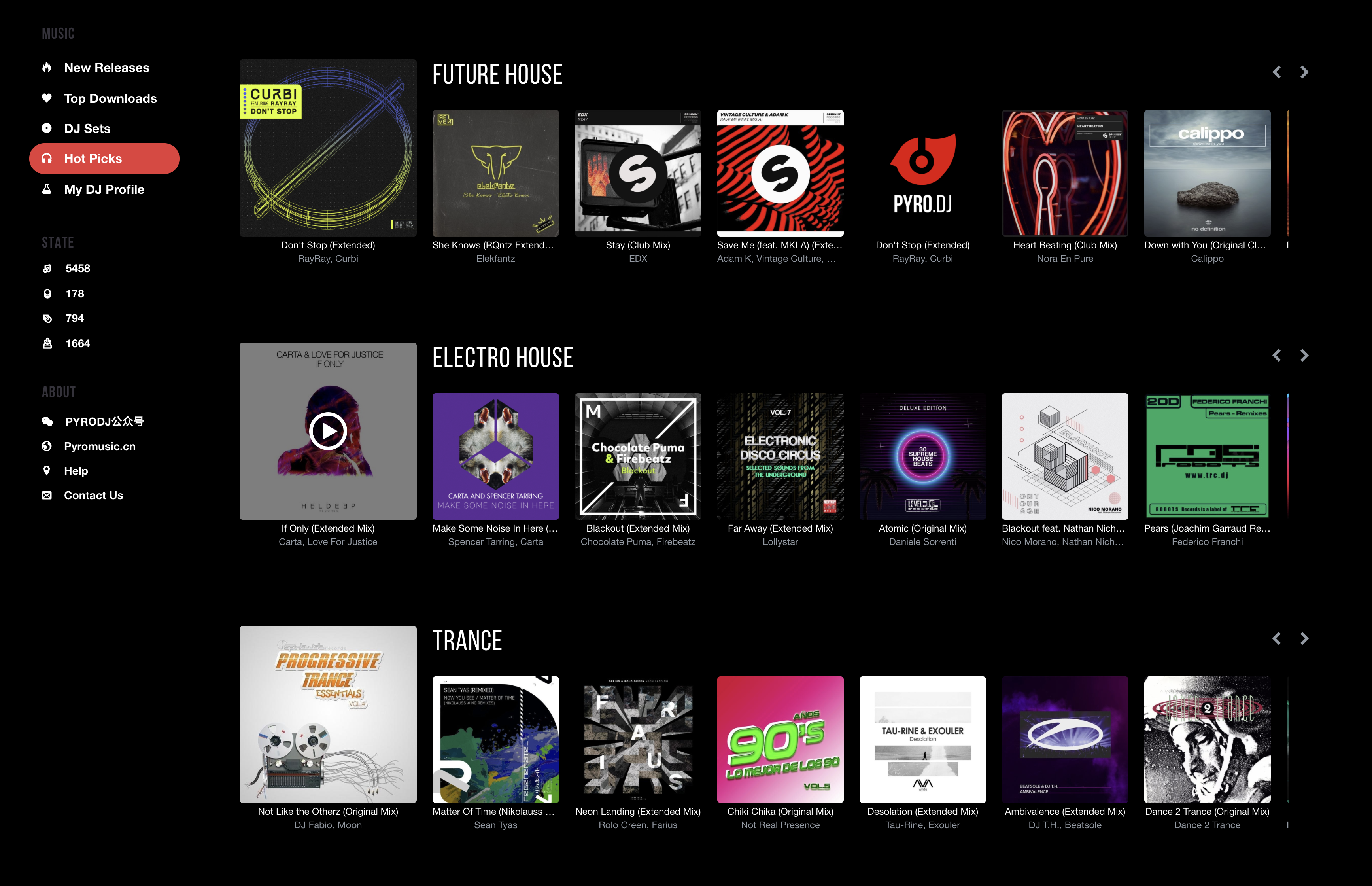
Task: Click artist name 'Sean Tyas'
Action: point(496,825)
